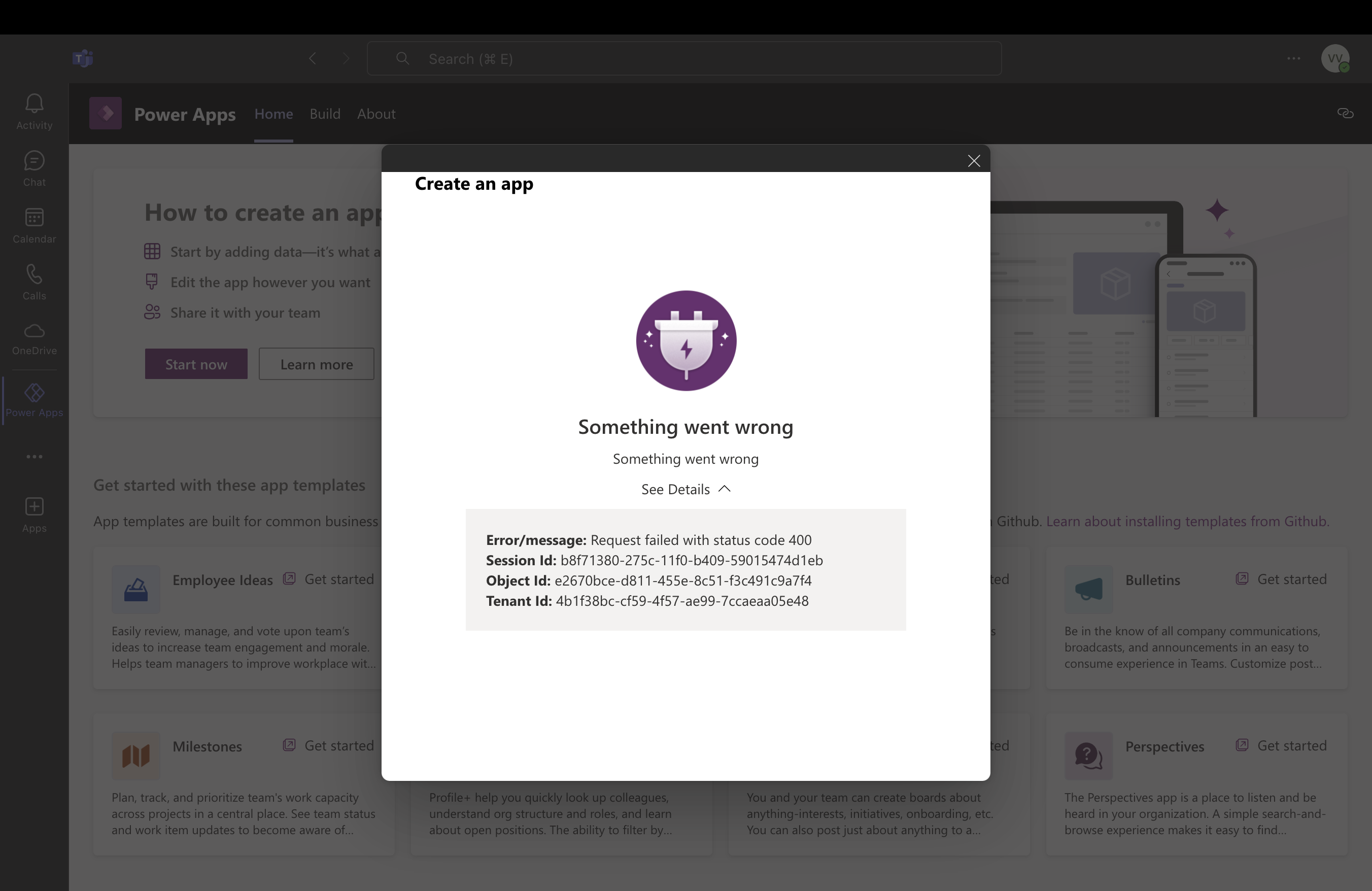
Task: Switch to the Build tab
Action: (x=325, y=114)
